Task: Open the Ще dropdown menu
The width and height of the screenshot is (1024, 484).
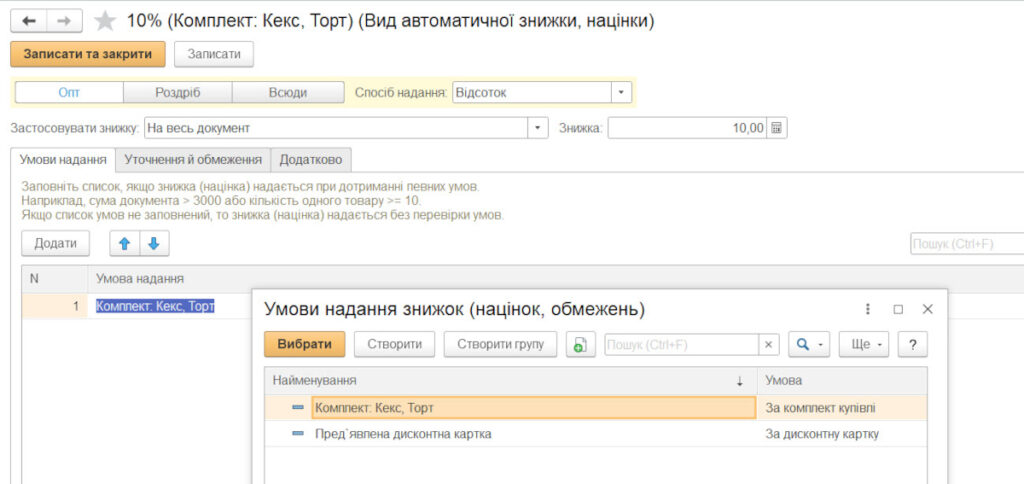Action: (x=864, y=345)
